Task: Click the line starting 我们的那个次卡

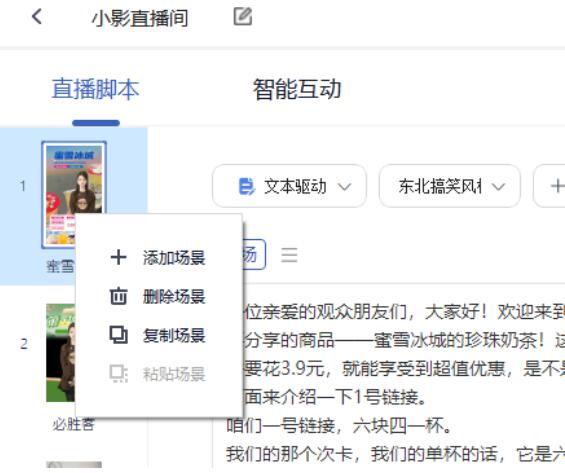Action: (395, 454)
